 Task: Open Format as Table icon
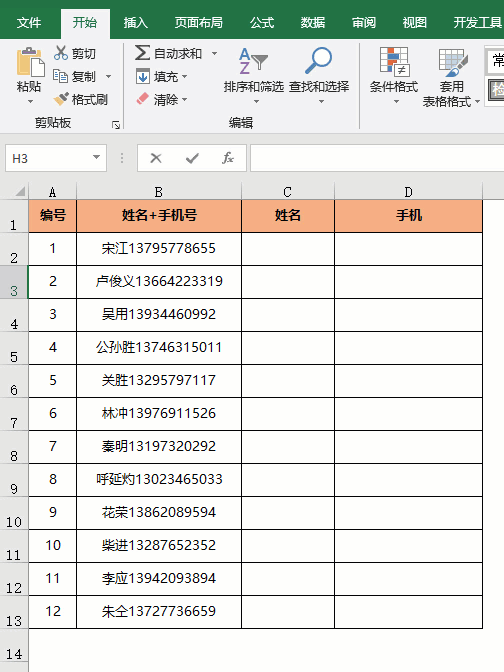(x=453, y=63)
